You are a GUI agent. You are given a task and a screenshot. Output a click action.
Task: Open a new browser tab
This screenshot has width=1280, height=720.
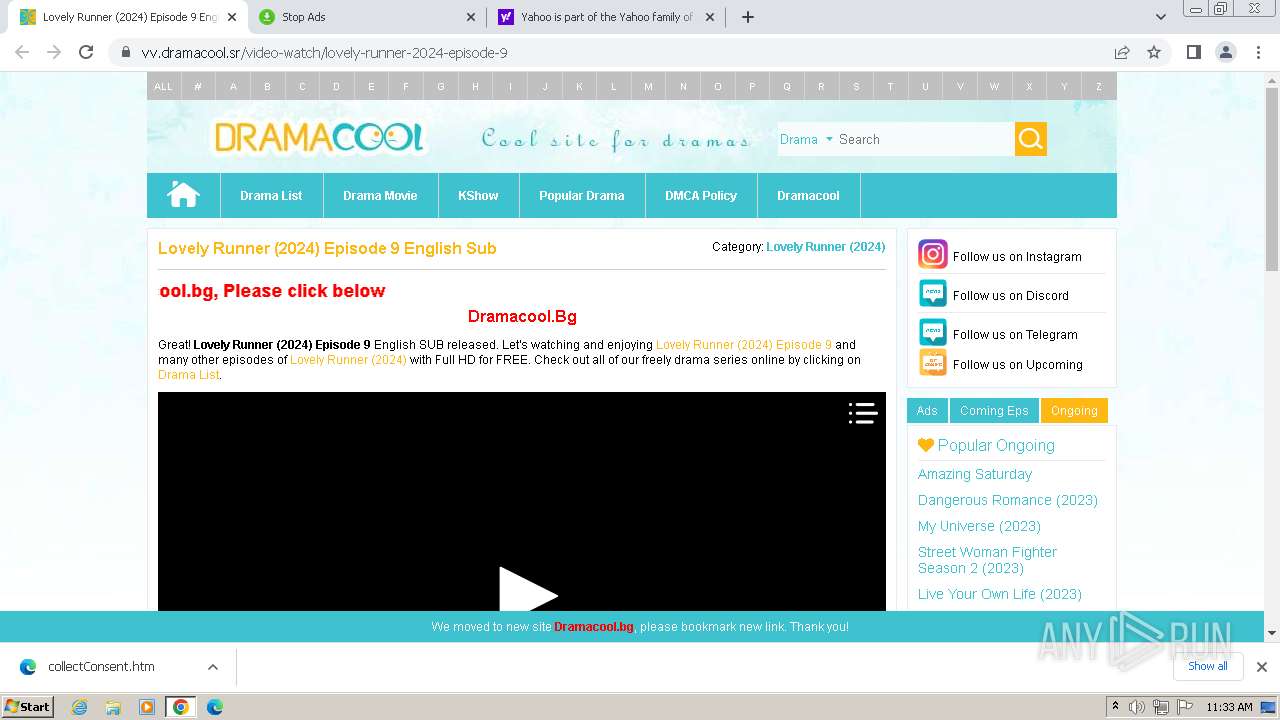pyautogui.click(x=747, y=17)
